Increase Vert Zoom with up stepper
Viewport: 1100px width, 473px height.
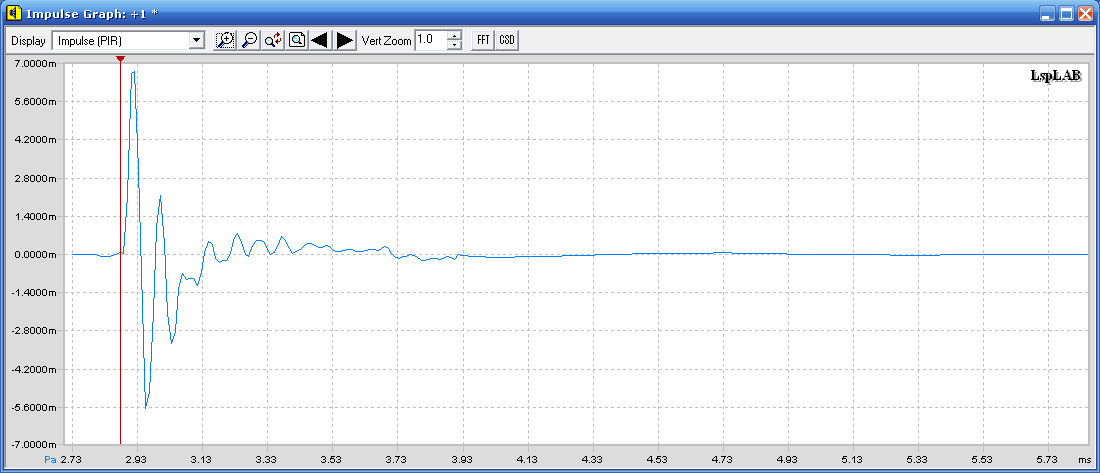(455, 36)
